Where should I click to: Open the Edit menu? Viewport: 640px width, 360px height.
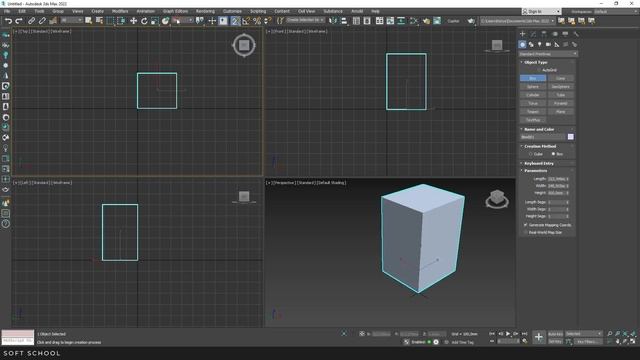pyautogui.click(x=22, y=11)
